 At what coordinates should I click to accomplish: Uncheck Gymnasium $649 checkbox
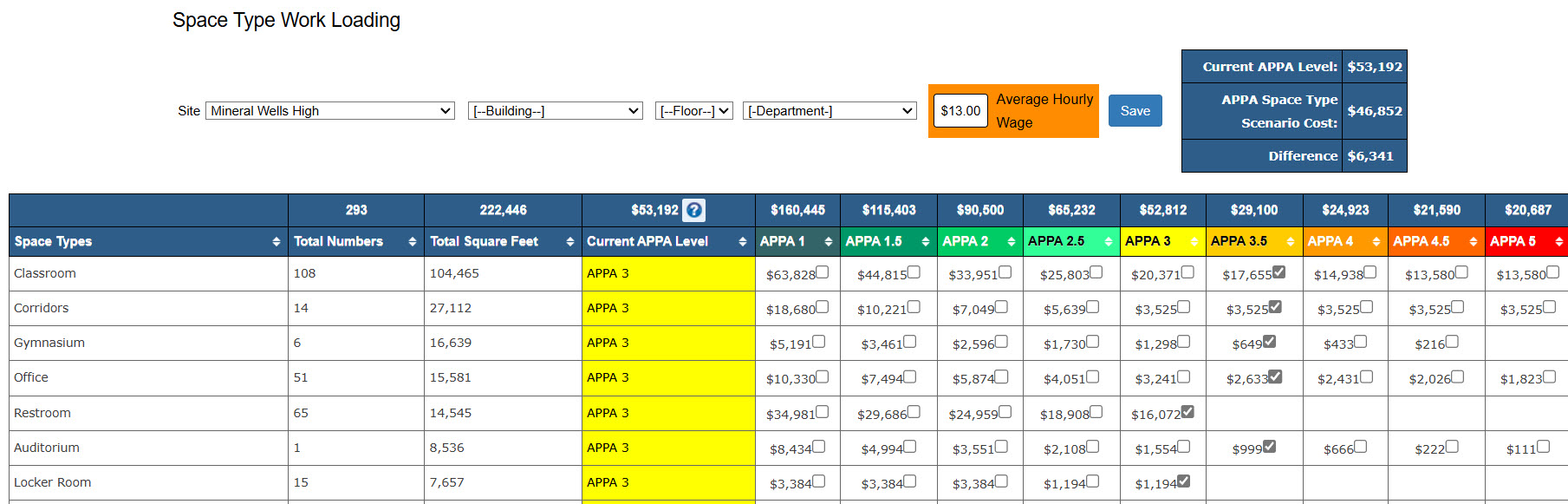(x=1269, y=342)
